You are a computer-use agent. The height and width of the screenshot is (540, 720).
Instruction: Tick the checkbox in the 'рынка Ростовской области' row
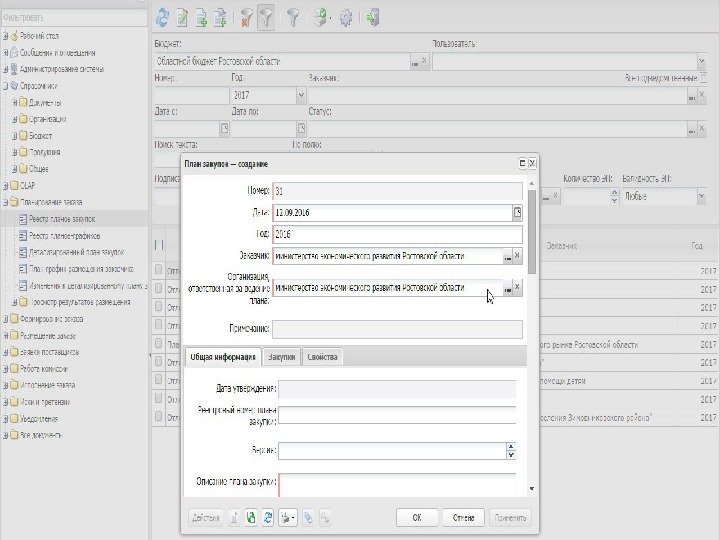pos(158,343)
